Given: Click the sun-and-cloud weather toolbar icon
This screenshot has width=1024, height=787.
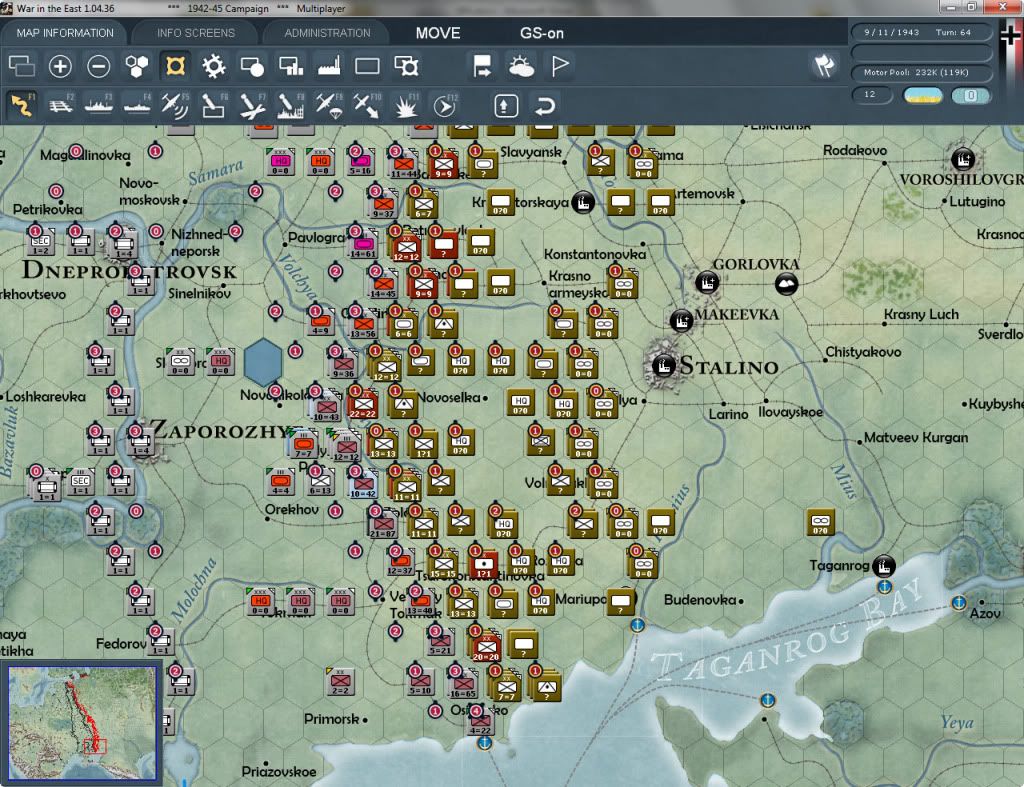Looking at the screenshot, I should click(x=521, y=66).
